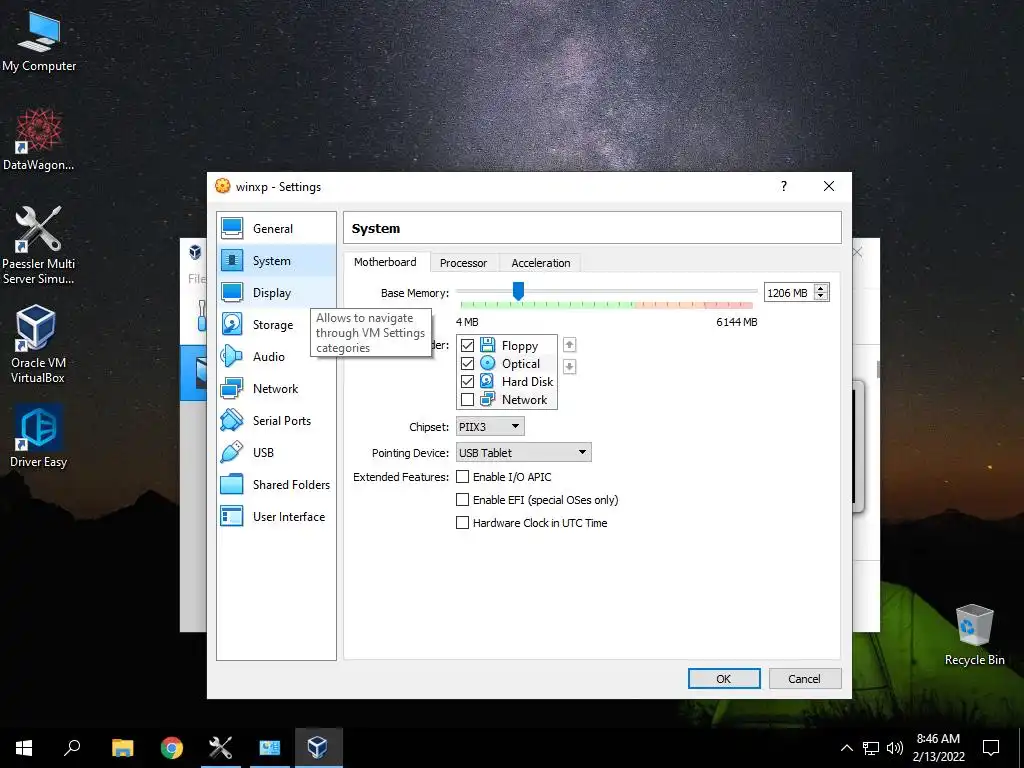Image resolution: width=1024 pixels, height=768 pixels.
Task: Open the Serial Ports plug icon
Action: [x=232, y=421]
